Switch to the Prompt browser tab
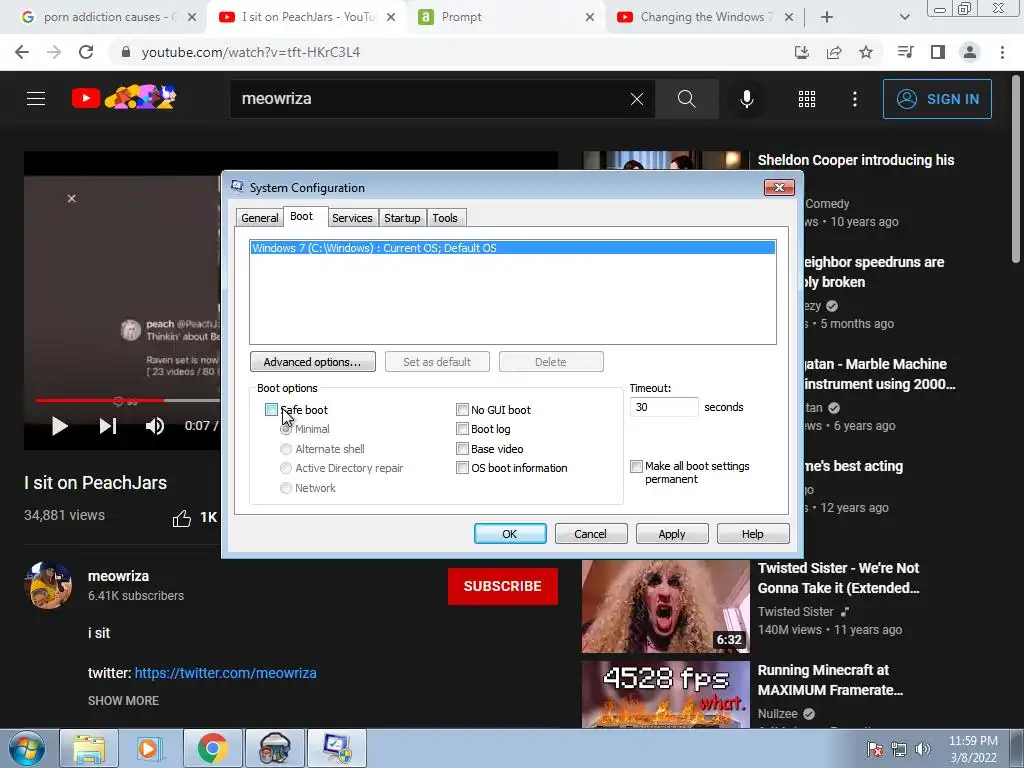The image size is (1024, 768). tap(506, 17)
